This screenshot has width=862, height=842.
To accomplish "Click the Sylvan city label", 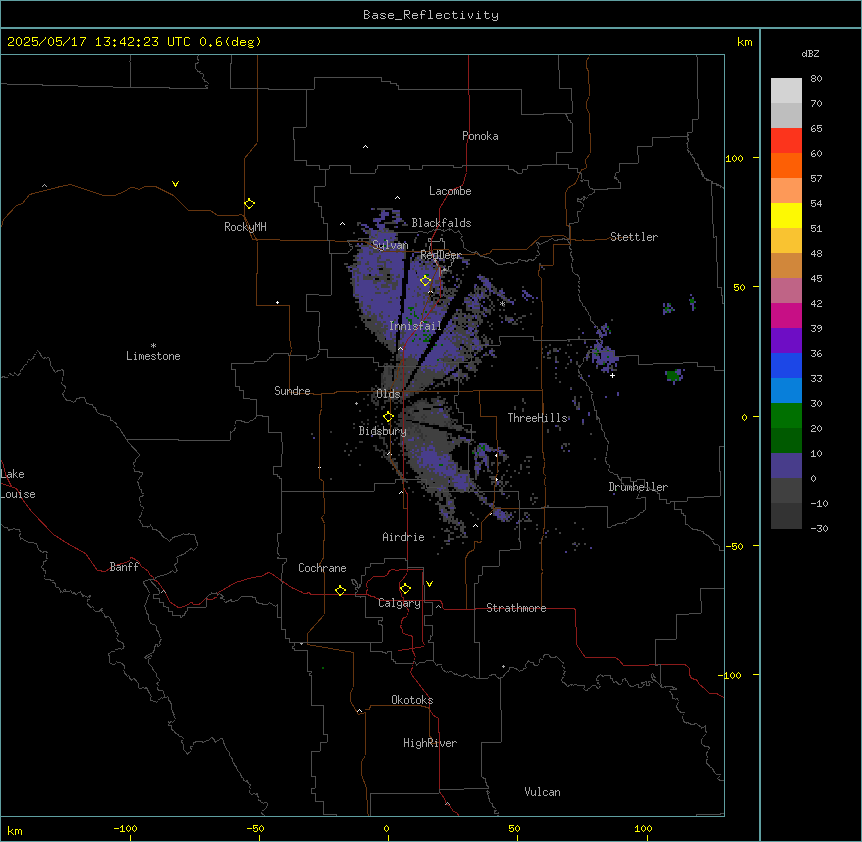I will 390,245.
